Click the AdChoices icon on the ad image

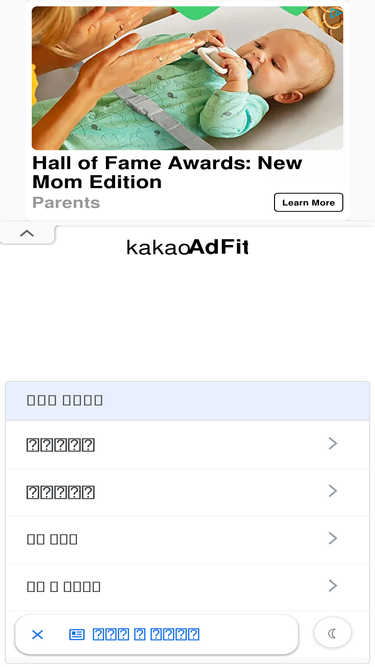click(x=336, y=13)
